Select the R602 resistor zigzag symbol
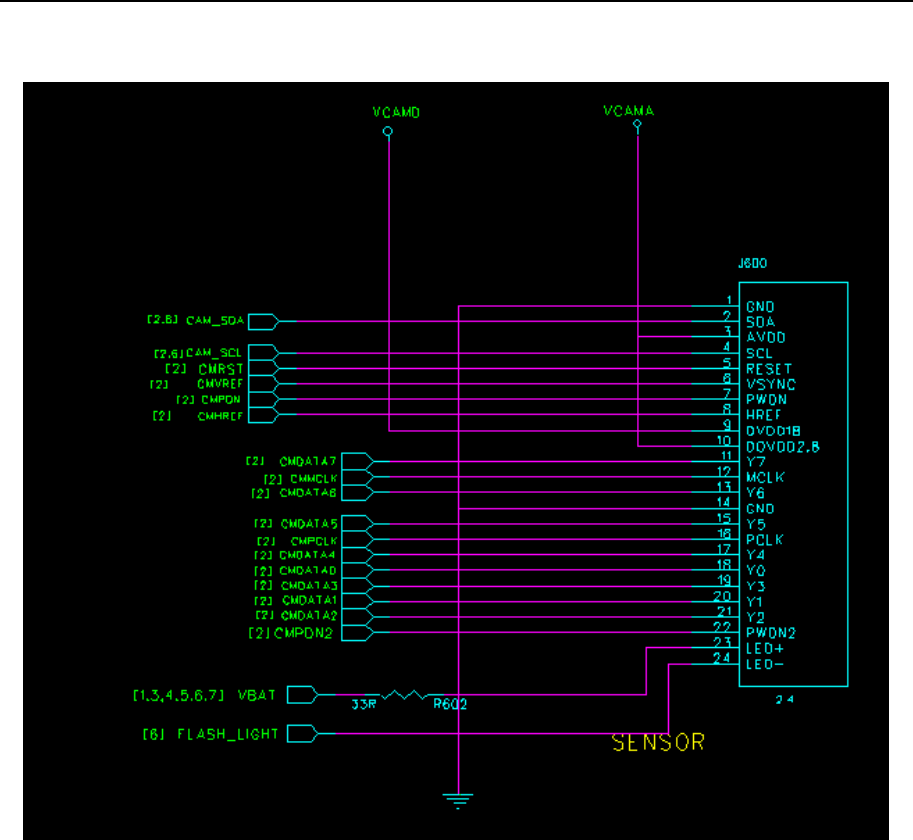Screen dimensions: 913x840 (x=404, y=694)
